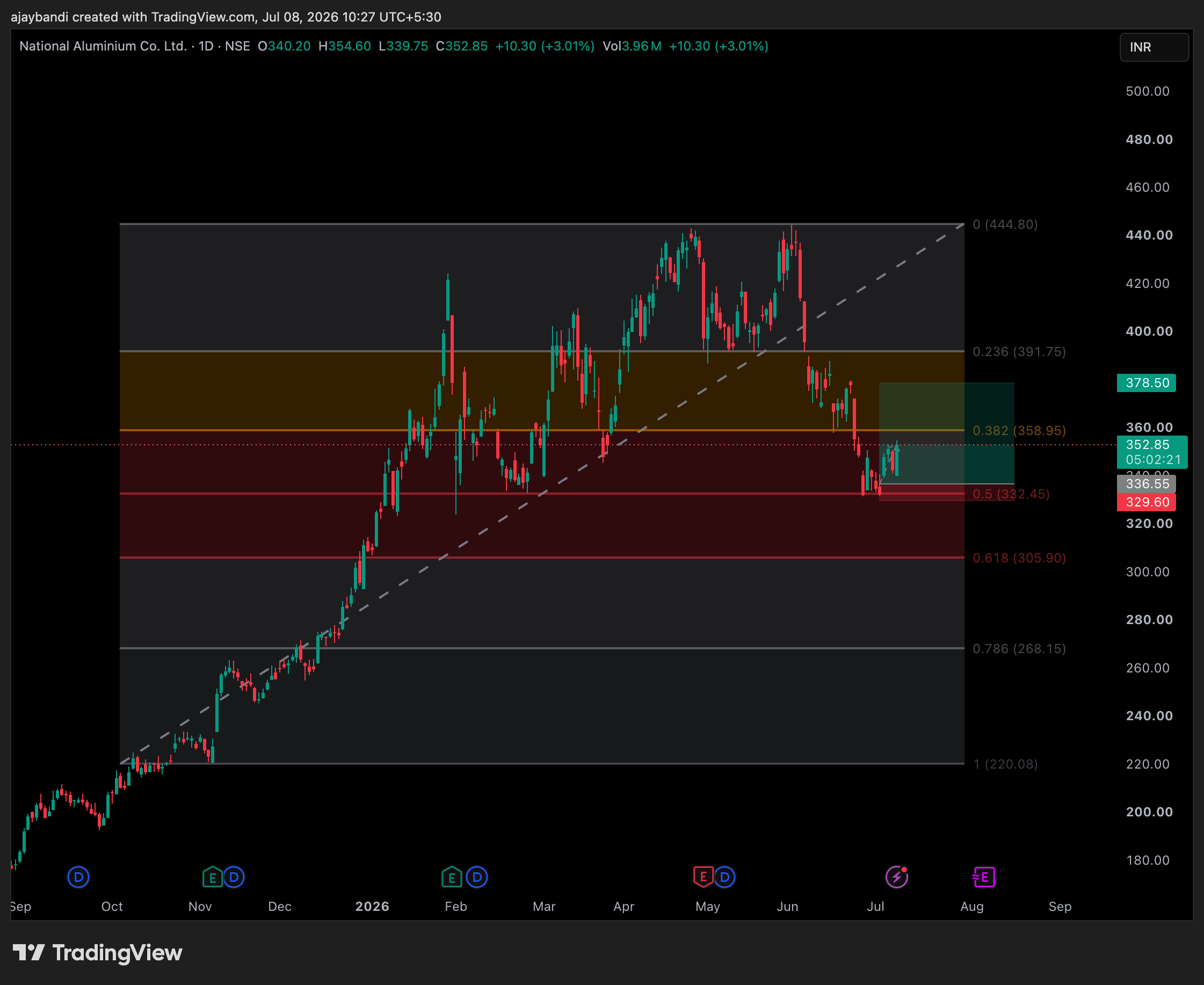Click the 400.00 price axis label
1204x985 pixels.
tap(1149, 331)
